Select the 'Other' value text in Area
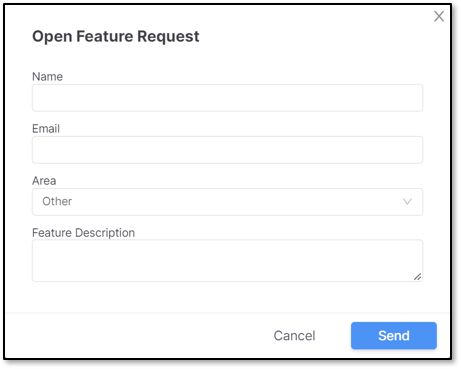461x369 pixels. 57,201
